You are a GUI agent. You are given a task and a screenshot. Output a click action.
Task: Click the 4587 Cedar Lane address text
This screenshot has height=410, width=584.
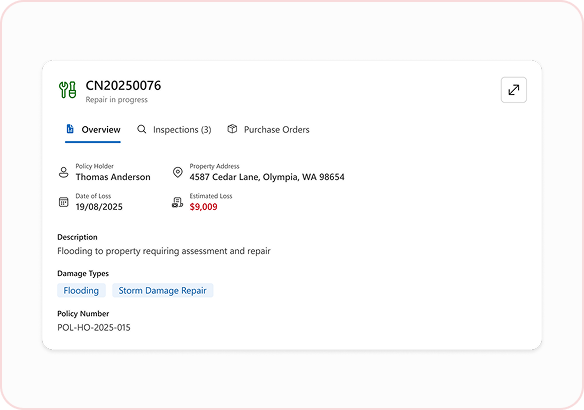coord(267,177)
